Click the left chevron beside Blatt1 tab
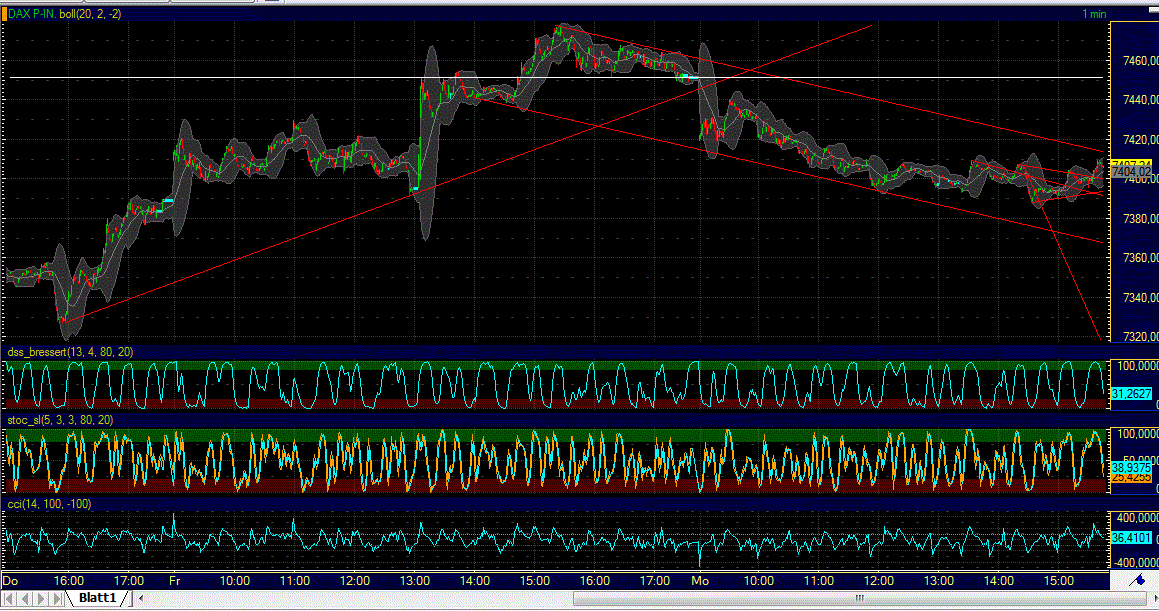This screenshot has height=611, width=1159. (141, 600)
